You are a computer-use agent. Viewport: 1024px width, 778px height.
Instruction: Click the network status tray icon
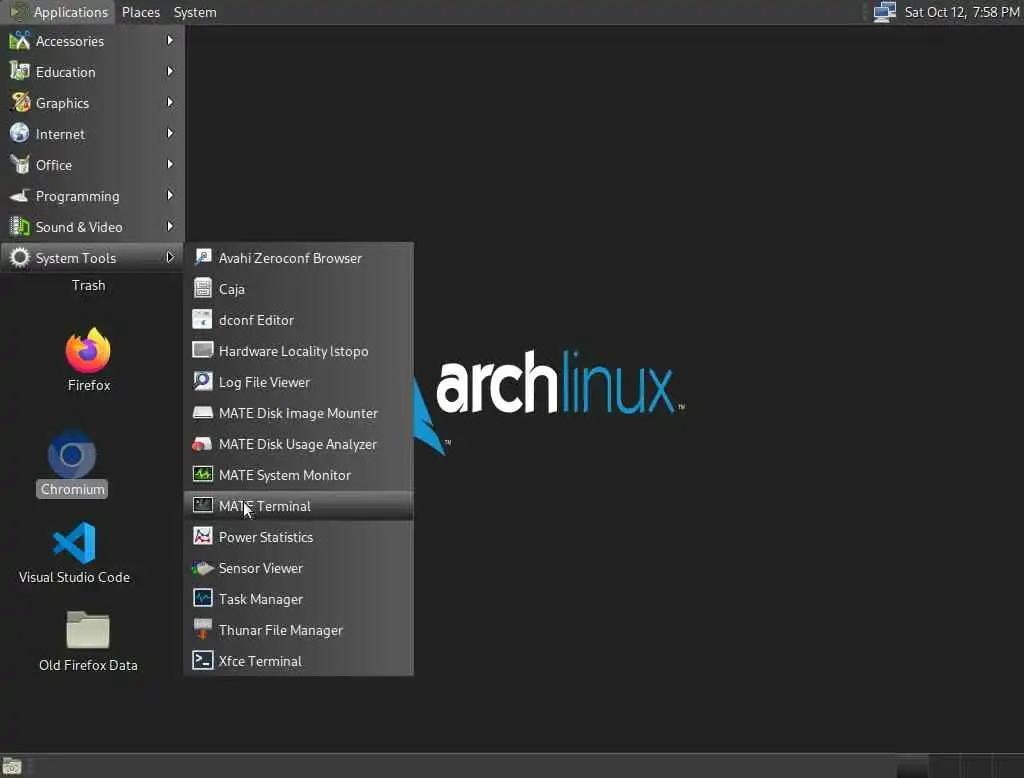[x=884, y=12]
